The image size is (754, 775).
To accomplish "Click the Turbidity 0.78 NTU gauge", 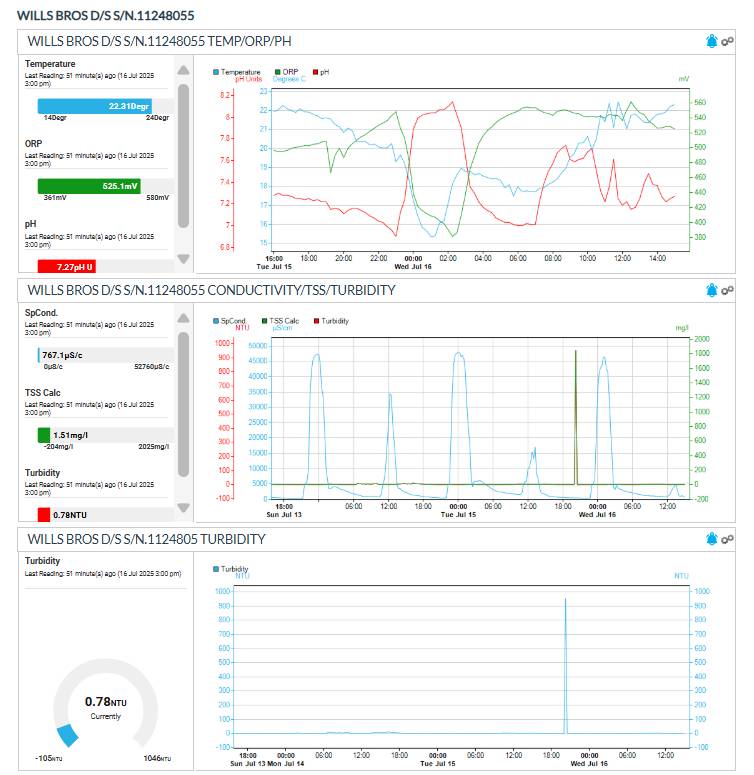I will tap(105, 705).
